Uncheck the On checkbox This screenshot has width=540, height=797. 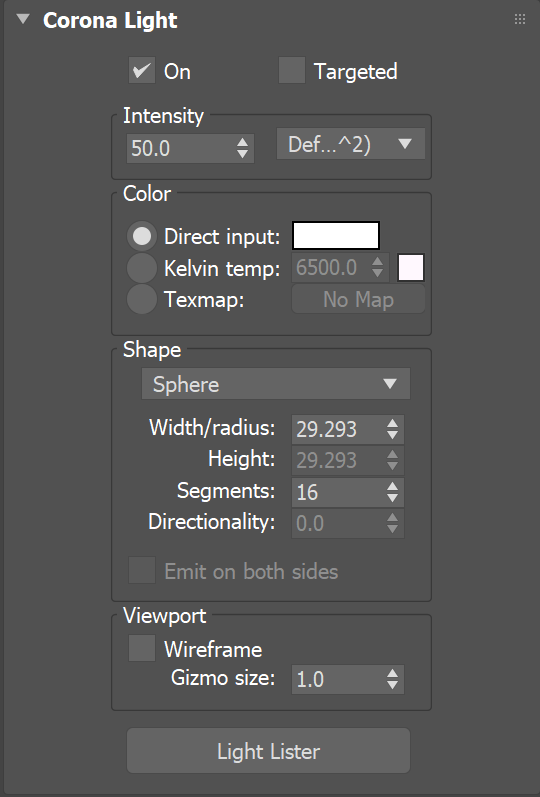pyautogui.click(x=142, y=70)
